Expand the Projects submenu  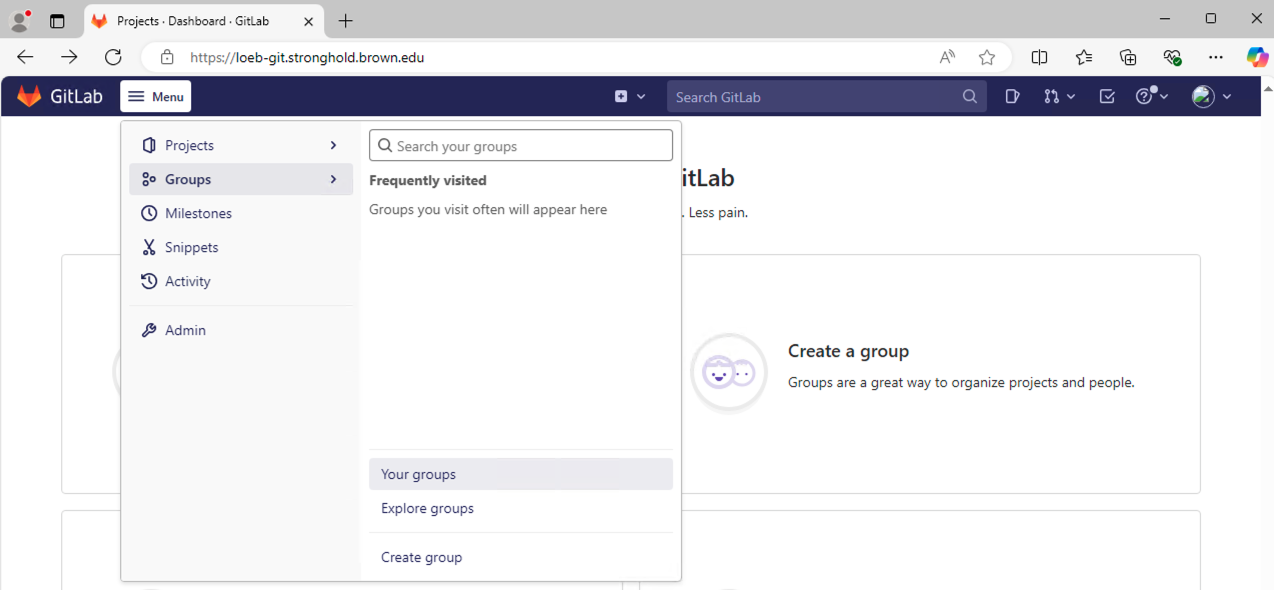(x=241, y=145)
